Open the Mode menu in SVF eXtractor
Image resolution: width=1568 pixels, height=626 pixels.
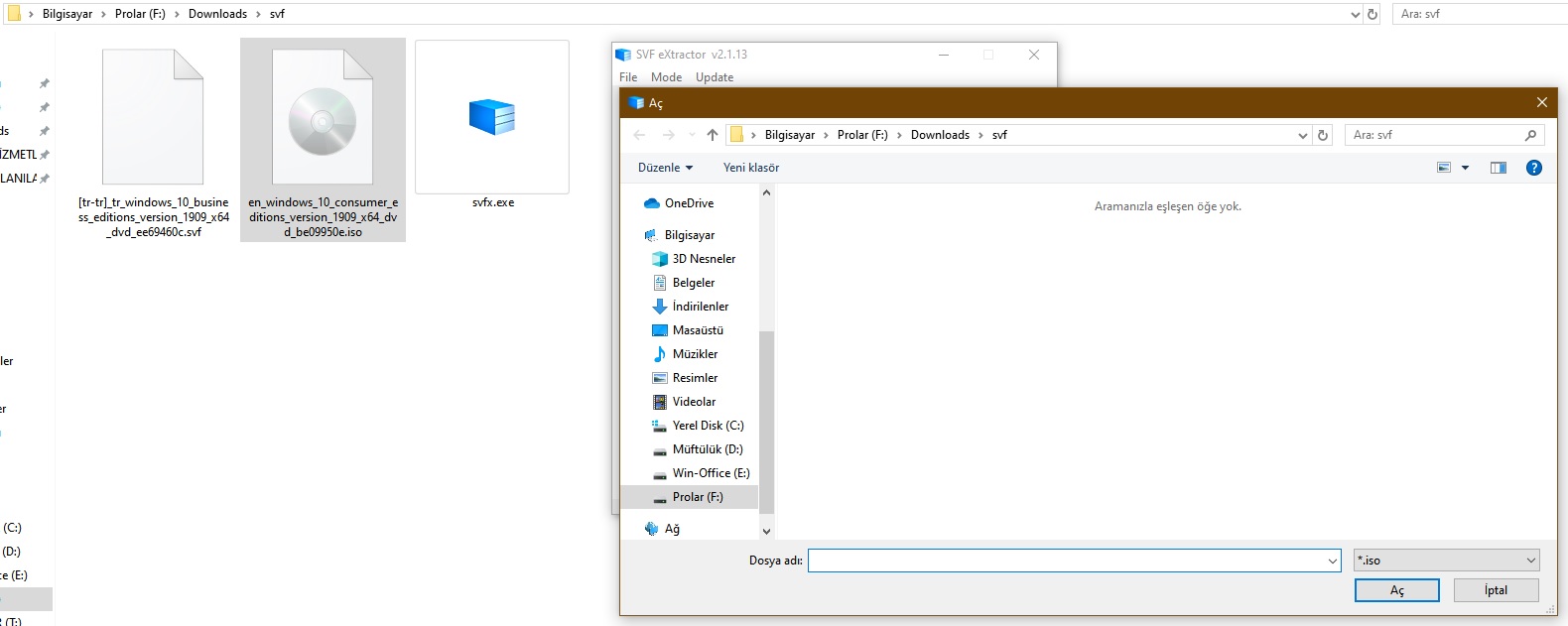666,77
